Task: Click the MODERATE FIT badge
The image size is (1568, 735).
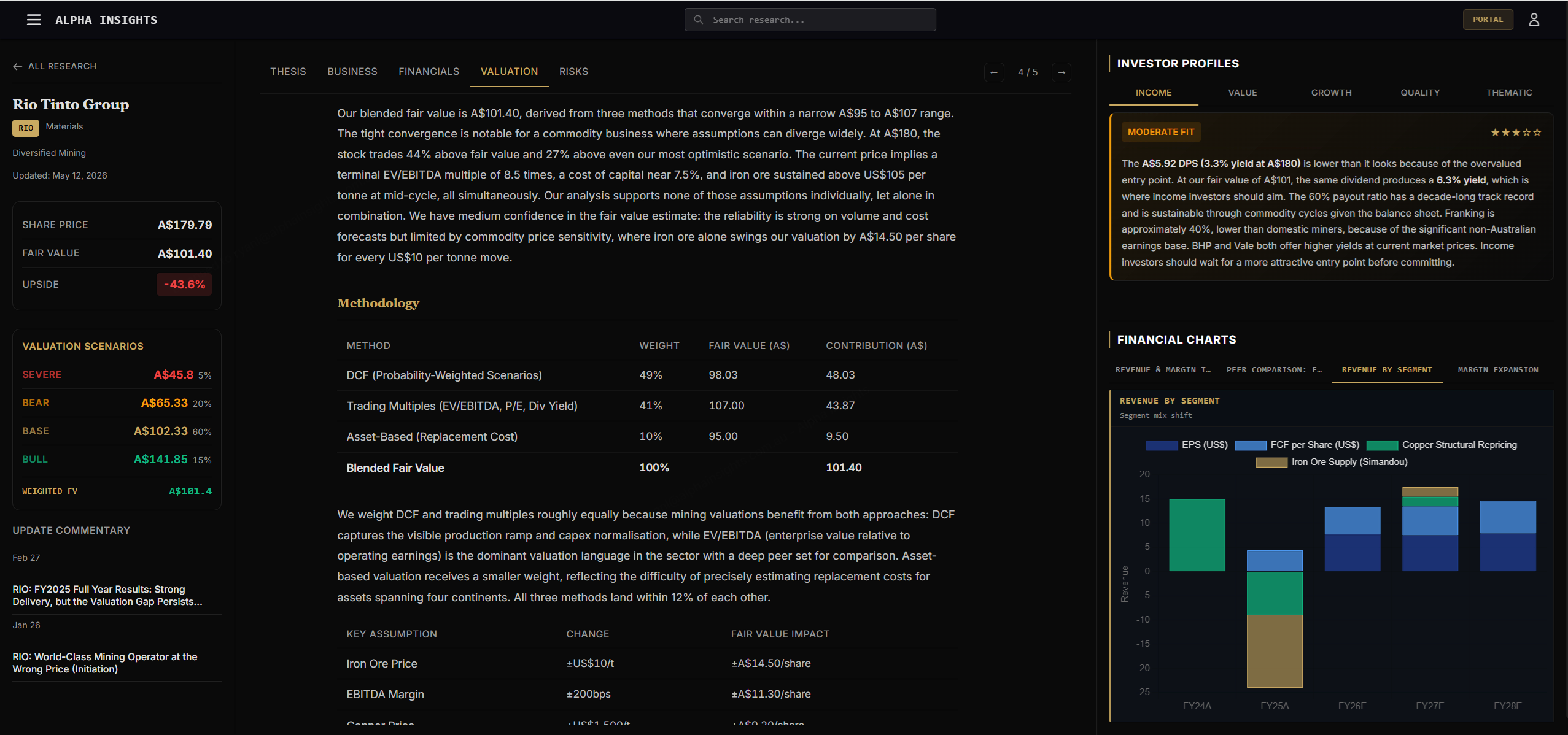Action: pos(1161,132)
